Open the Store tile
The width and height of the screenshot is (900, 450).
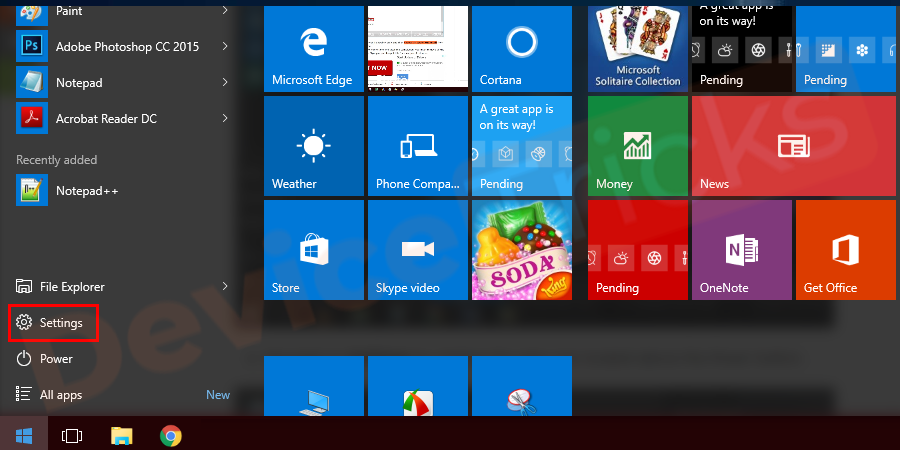313,250
